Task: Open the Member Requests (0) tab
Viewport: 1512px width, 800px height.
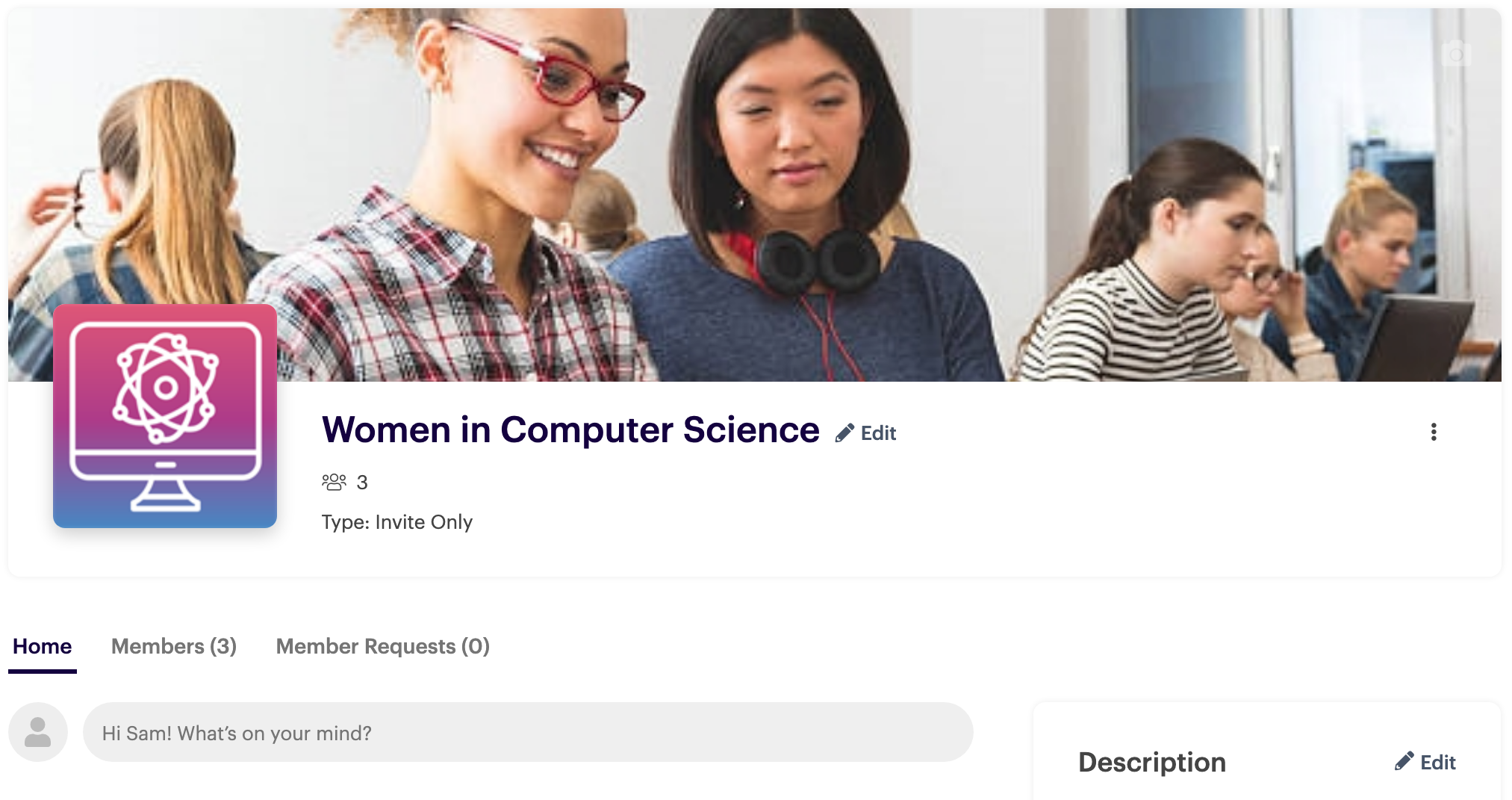Action: [x=382, y=646]
